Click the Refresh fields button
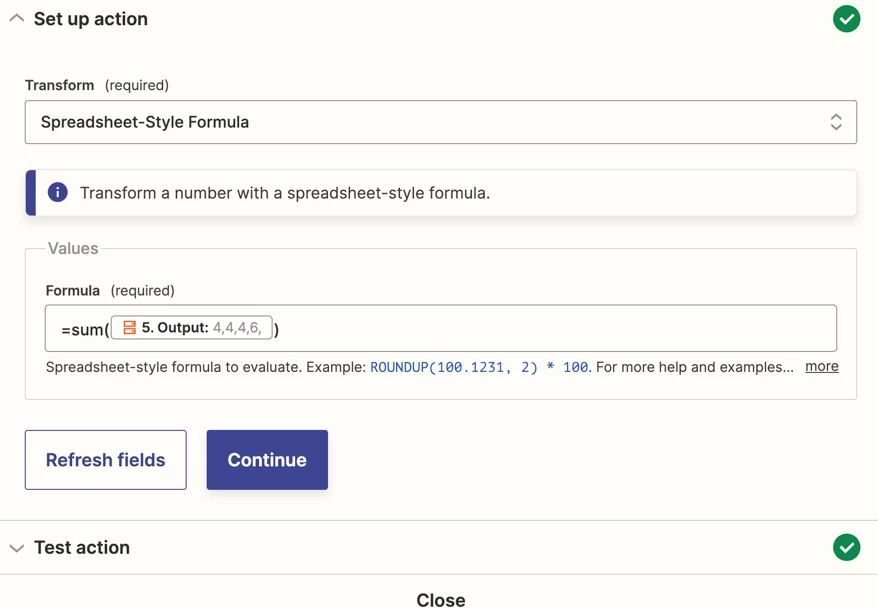The image size is (878, 608). (x=105, y=459)
